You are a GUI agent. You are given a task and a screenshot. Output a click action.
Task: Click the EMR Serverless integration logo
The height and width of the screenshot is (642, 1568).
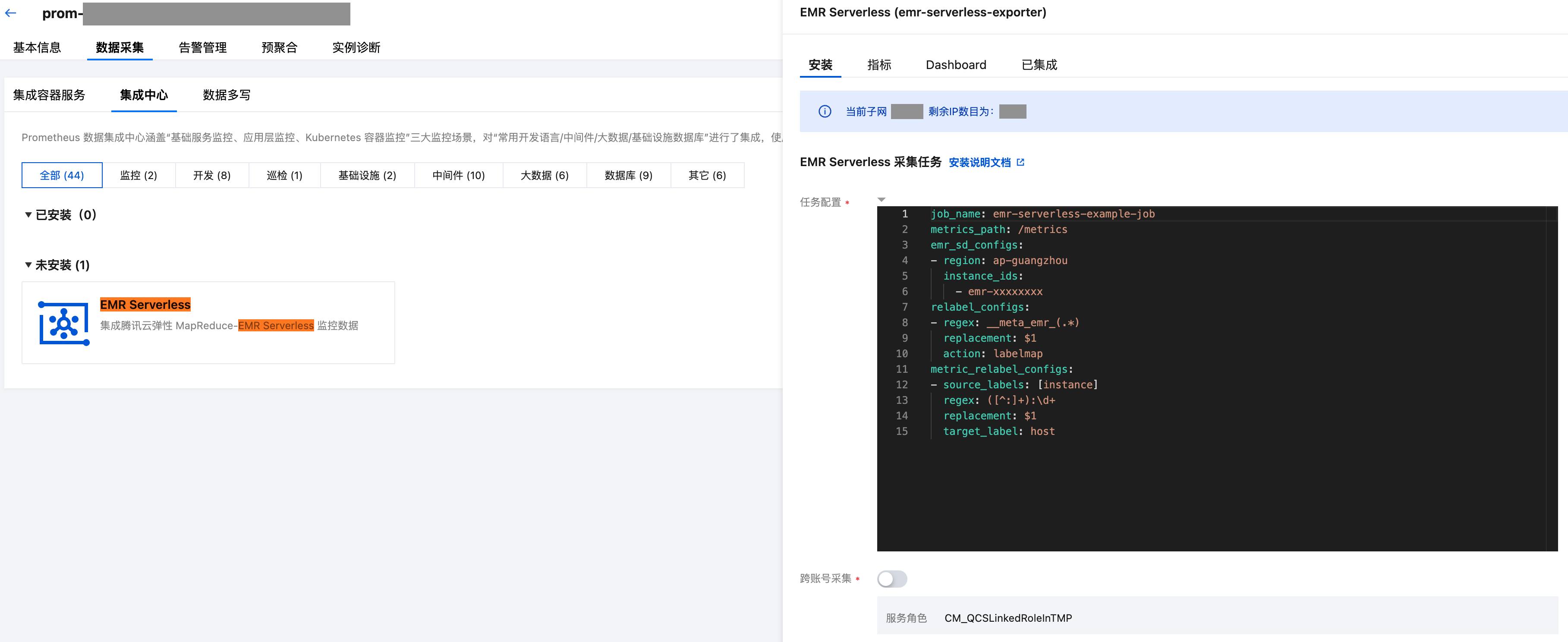63,323
